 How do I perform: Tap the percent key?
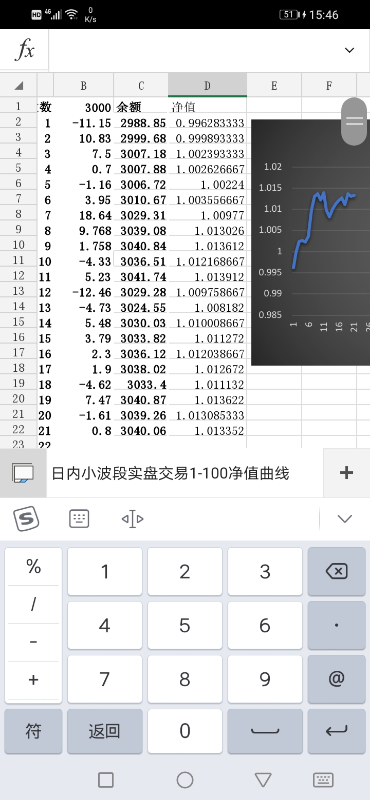click(x=34, y=566)
